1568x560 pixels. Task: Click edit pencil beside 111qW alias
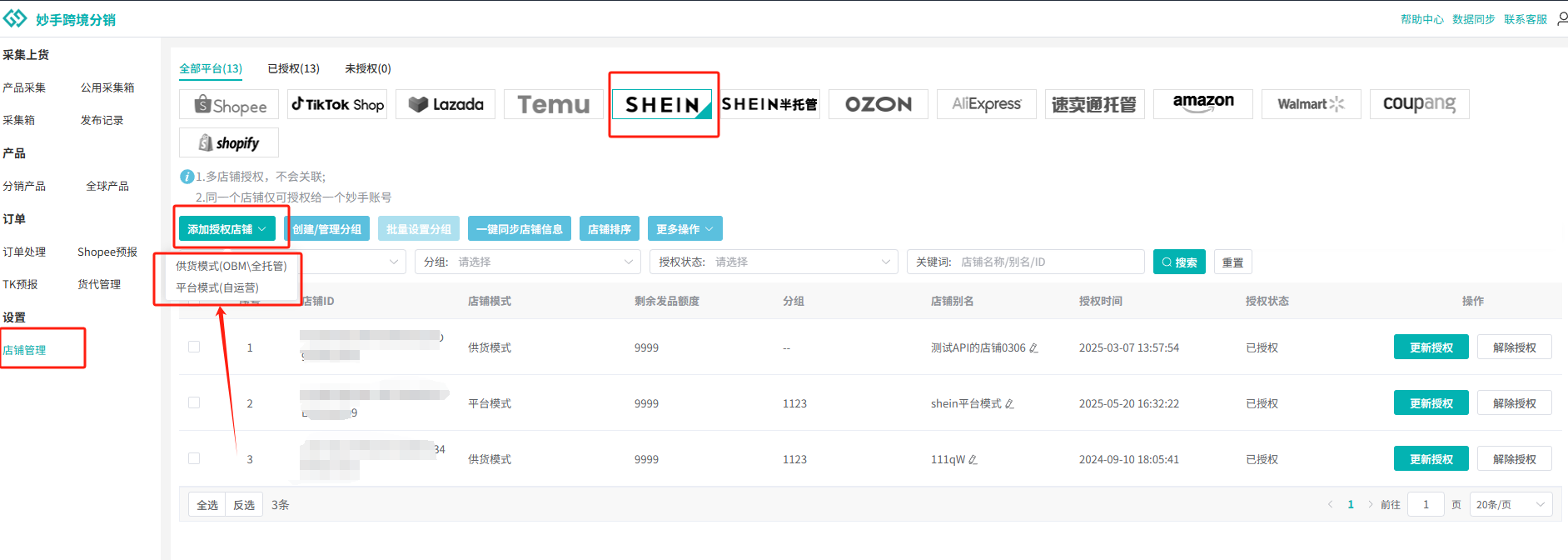(973, 460)
